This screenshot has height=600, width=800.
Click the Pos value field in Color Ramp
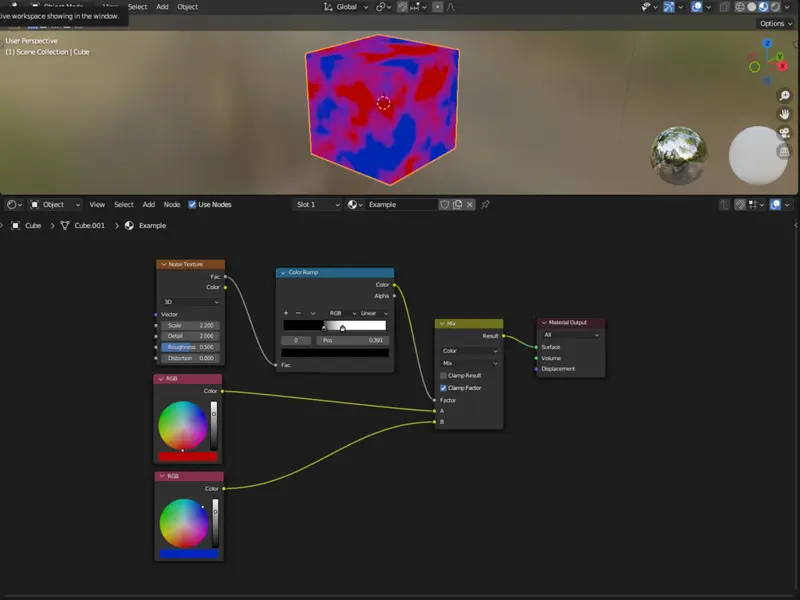coord(352,340)
